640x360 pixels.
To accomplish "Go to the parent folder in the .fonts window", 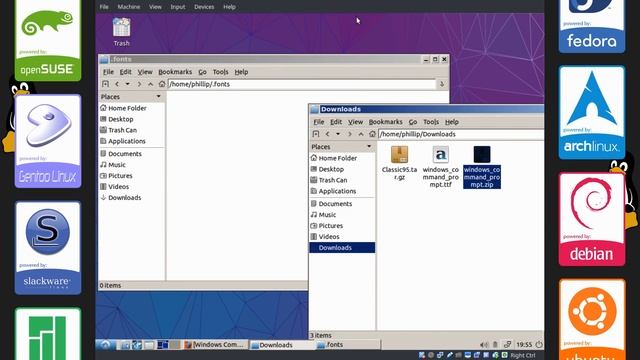I will pyautogui.click(x=151, y=84).
